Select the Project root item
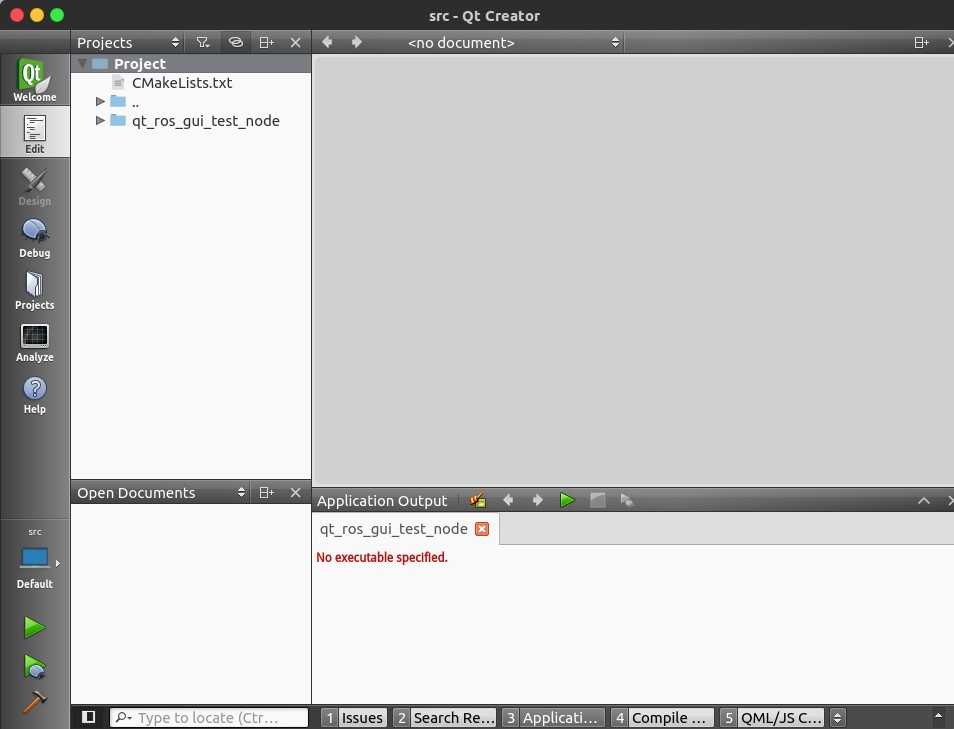Viewport: 954px width, 729px height. 139,63
